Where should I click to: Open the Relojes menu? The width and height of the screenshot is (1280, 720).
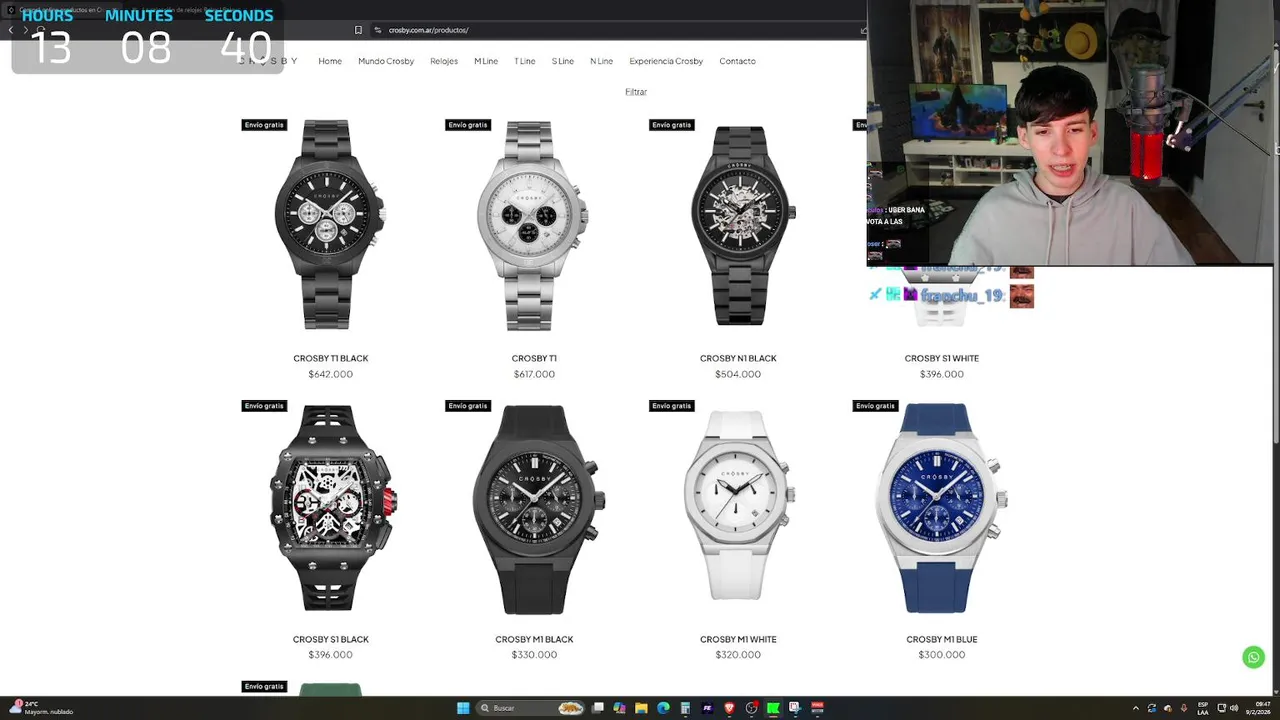pos(444,61)
